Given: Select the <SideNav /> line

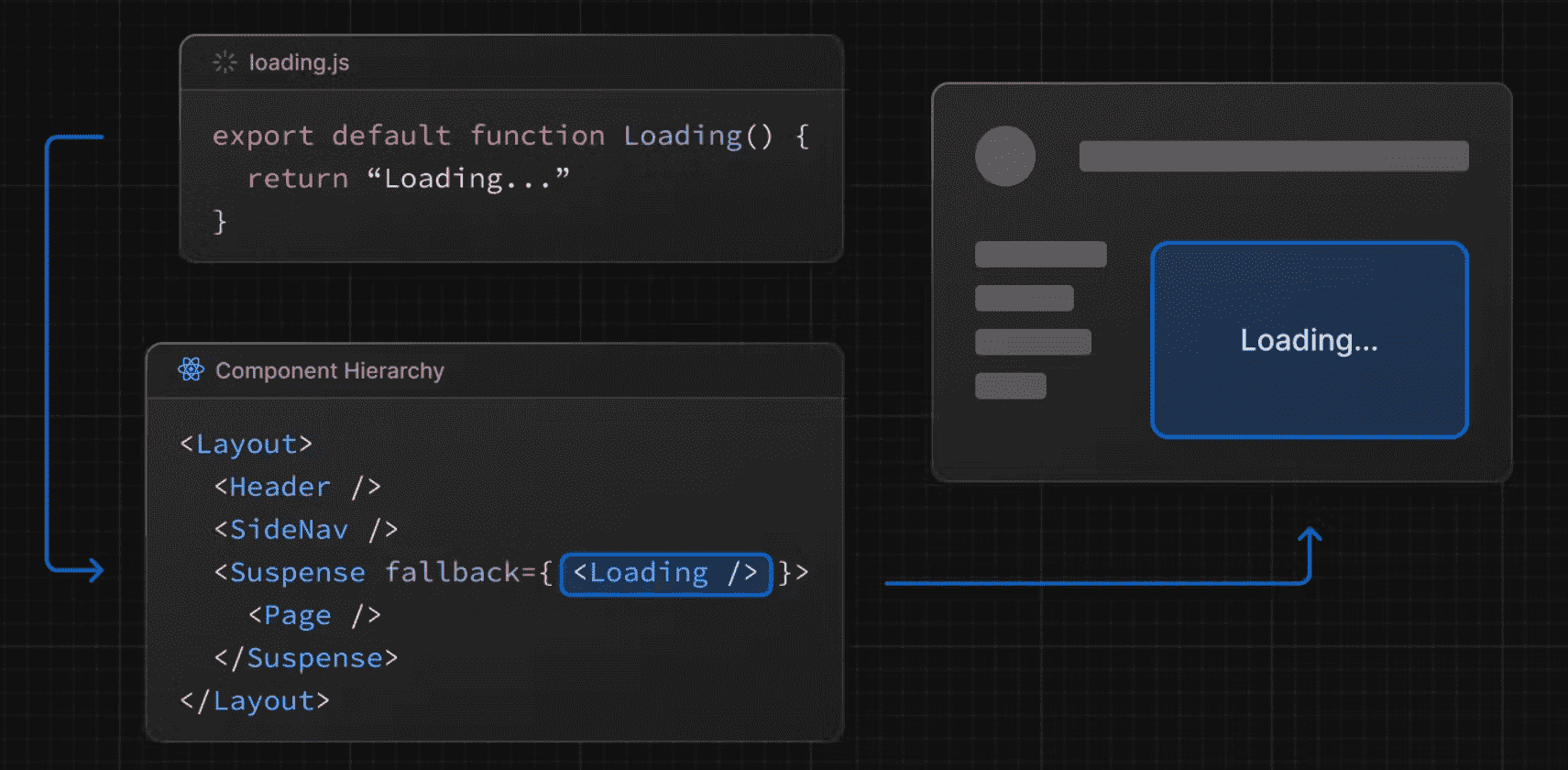Looking at the screenshot, I should 305,530.
